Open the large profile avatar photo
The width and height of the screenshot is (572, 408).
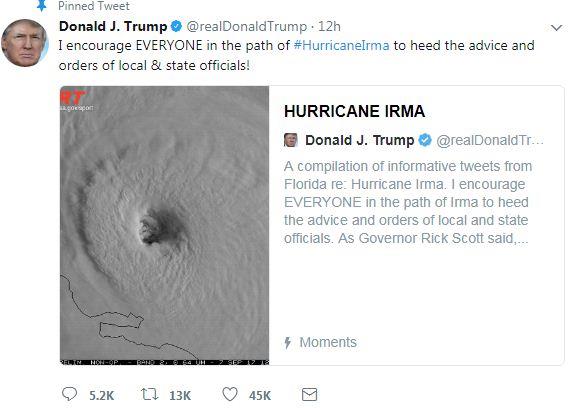25,43
